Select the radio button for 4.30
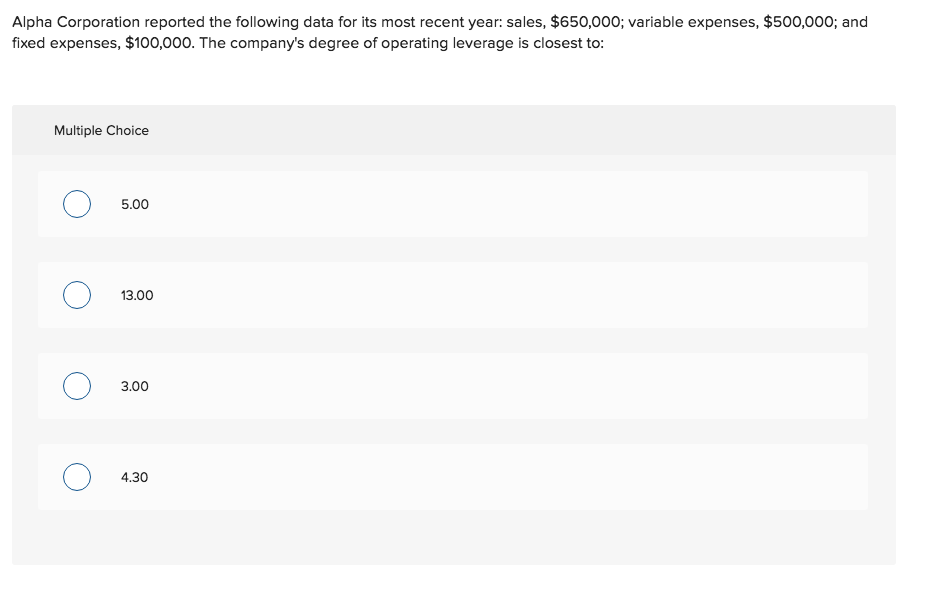935x602 pixels. [x=77, y=477]
